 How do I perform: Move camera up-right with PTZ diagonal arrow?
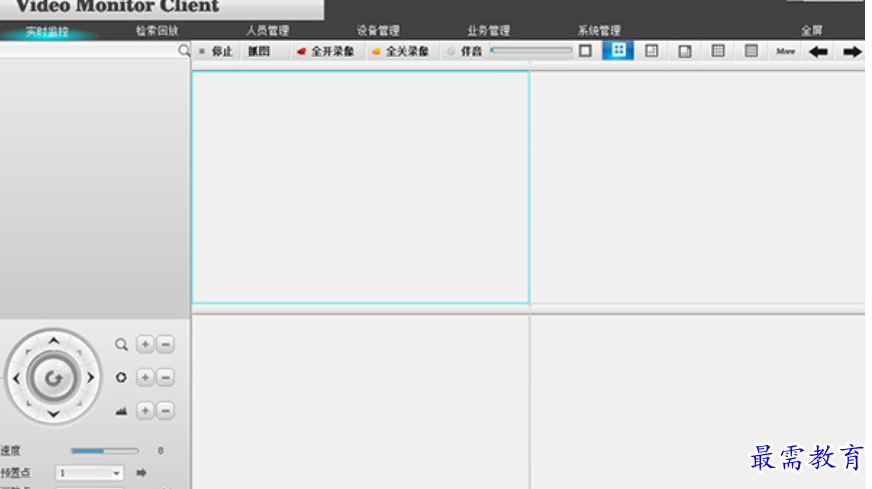pos(79,352)
